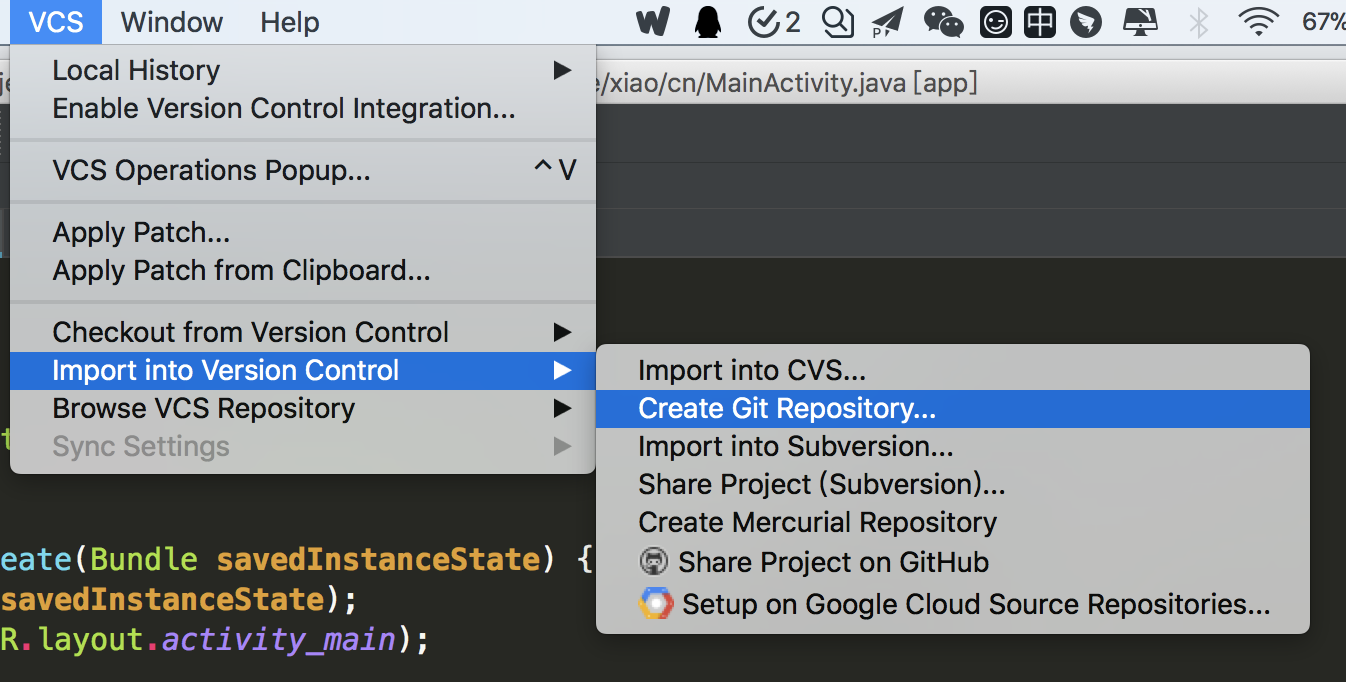Click Import into Subversion... option
The image size is (1346, 682).
coord(795,446)
